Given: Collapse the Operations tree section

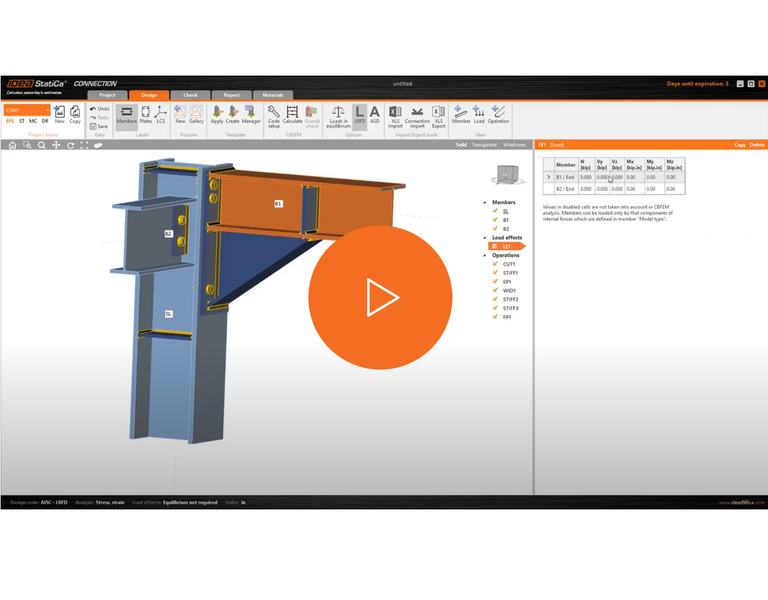Looking at the screenshot, I should tap(485, 255).
